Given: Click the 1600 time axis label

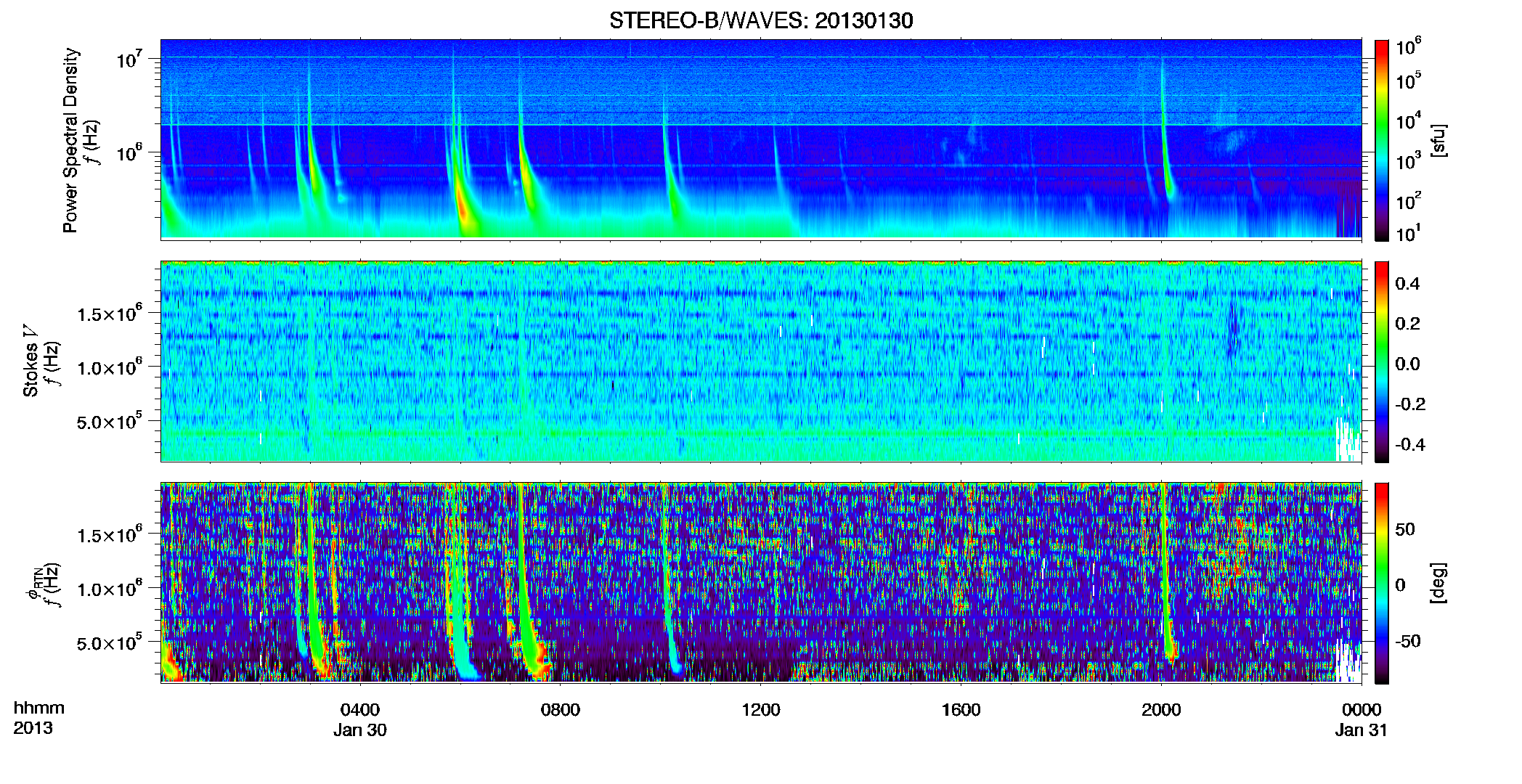Looking at the screenshot, I should 961,709.
